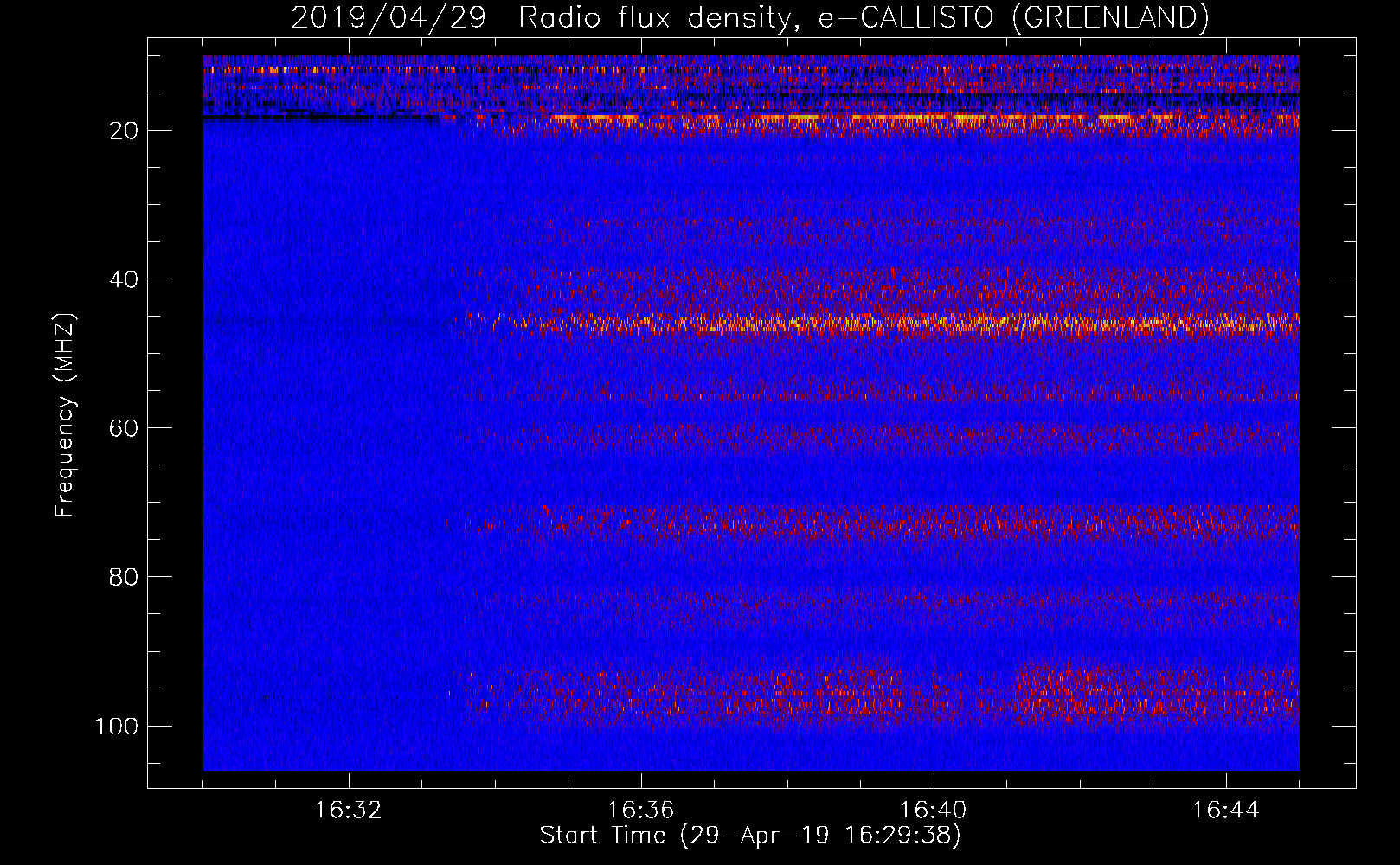Select the '40' frequency axis label
The image size is (1400, 865).
(x=124, y=279)
